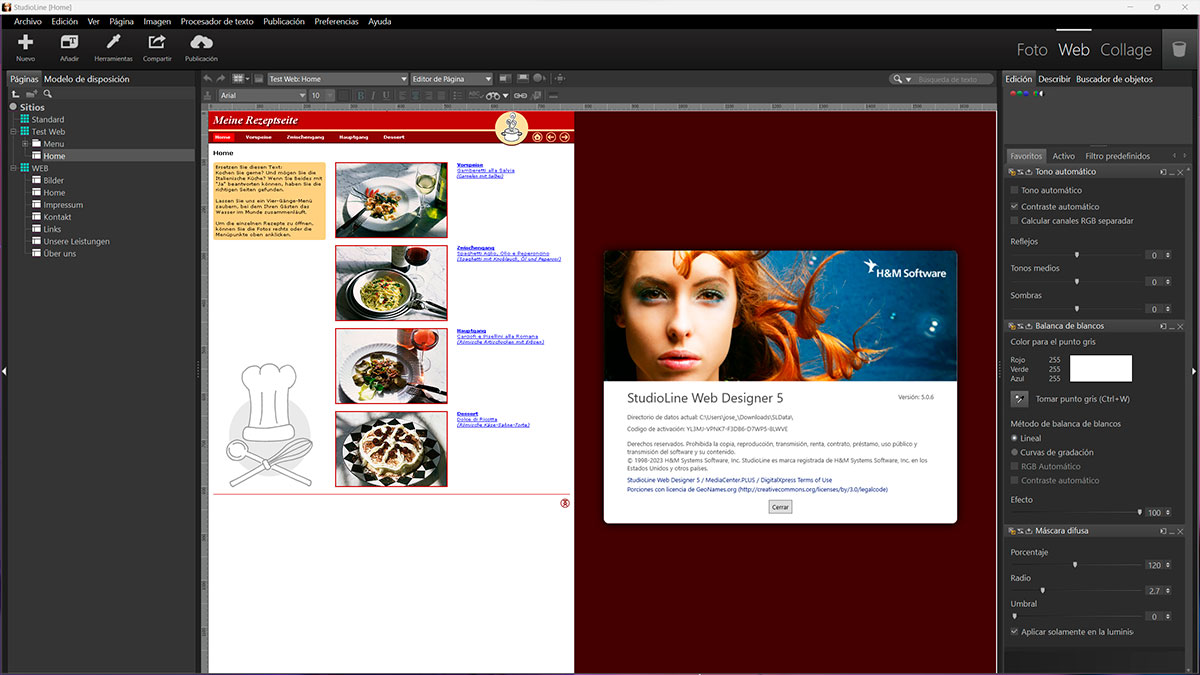Image resolution: width=1200 pixels, height=675 pixels.
Task: Select the Lineal radio button
Action: tap(1014, 438)
